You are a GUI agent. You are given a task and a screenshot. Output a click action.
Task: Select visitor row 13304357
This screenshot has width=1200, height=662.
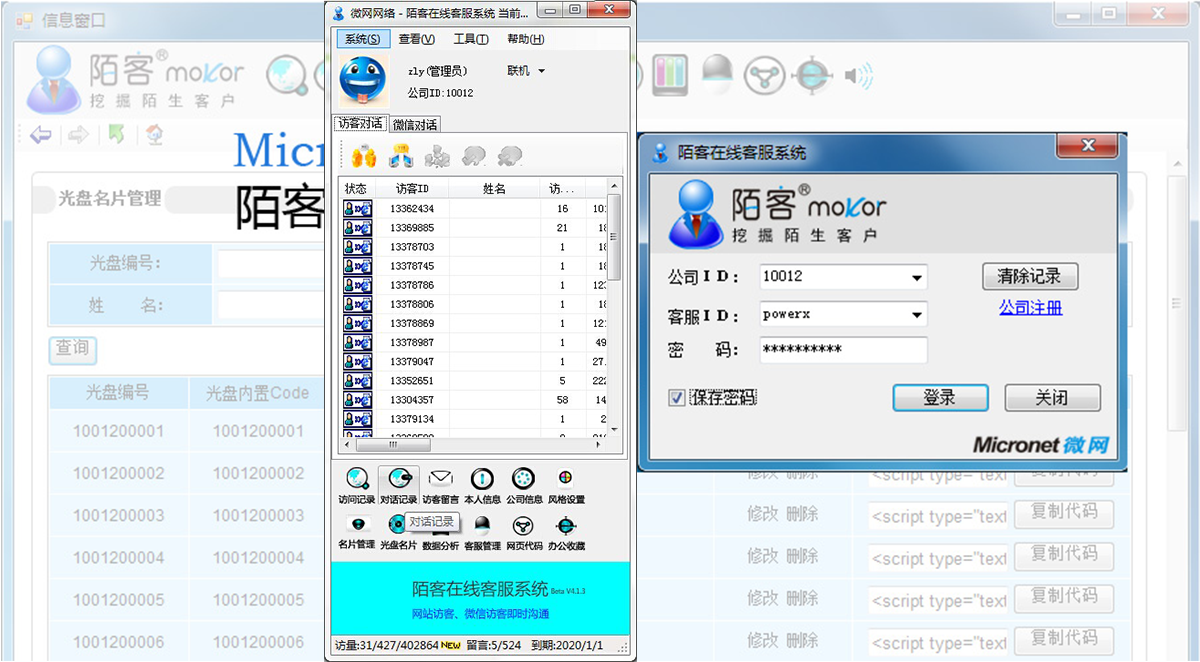coord(475,400)
